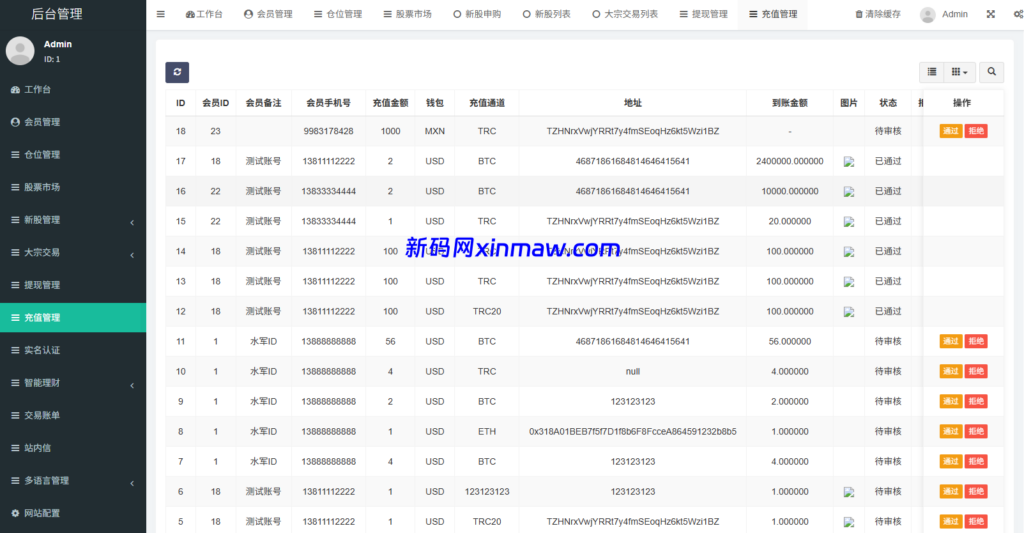
Task: Switch to the 会员管理 tab
Action: tap(268, 14)
